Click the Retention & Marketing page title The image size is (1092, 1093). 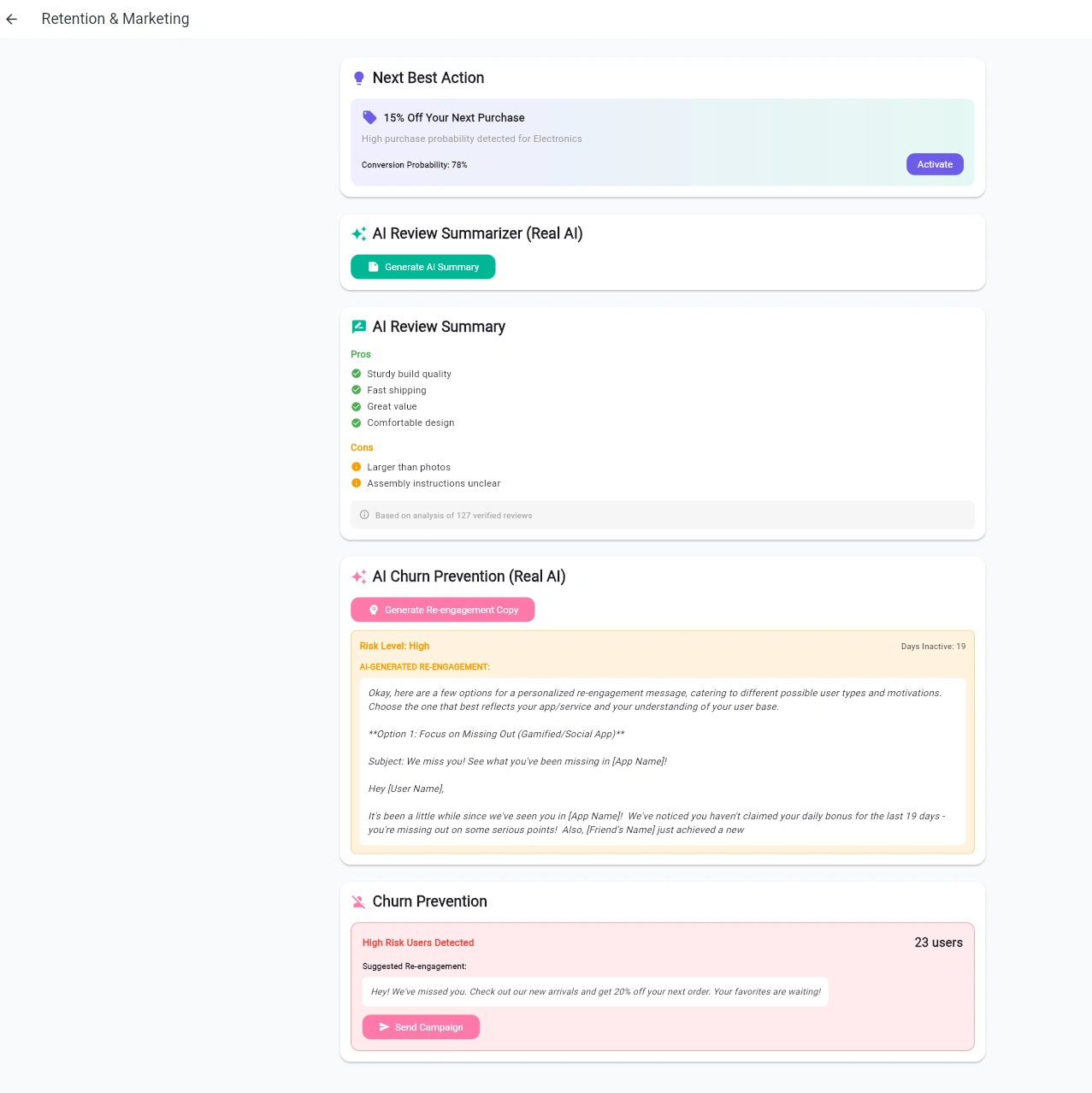tap(115, 19)
